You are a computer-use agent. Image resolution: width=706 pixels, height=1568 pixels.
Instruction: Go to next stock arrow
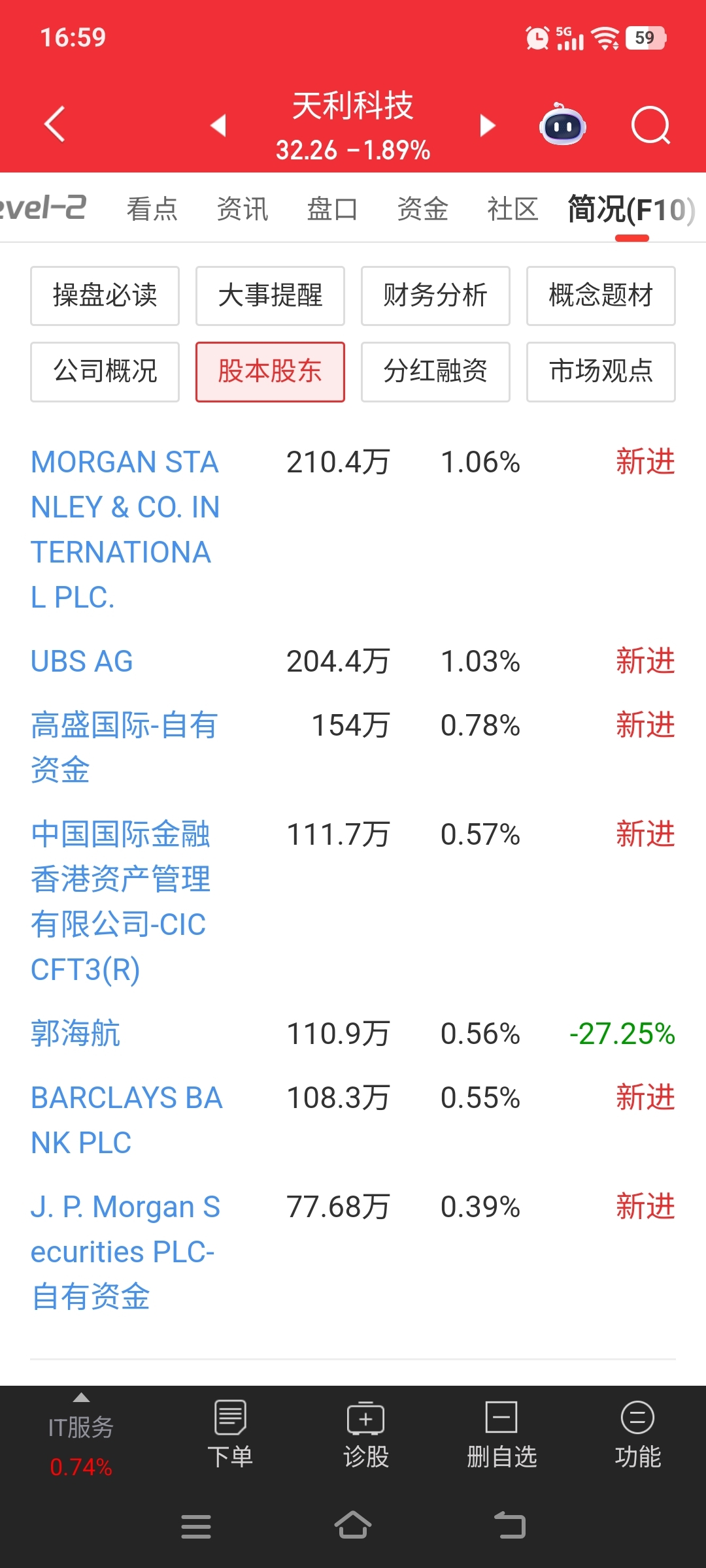coord(488,125)
